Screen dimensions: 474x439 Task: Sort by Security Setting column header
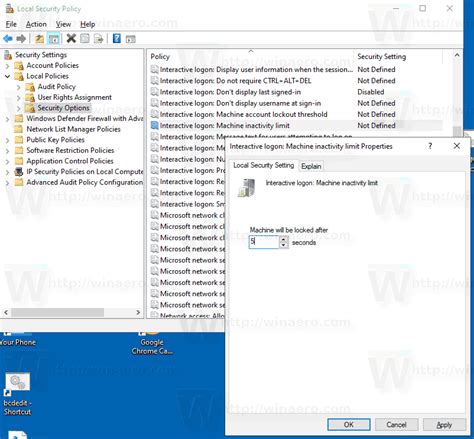pos(398,56)
